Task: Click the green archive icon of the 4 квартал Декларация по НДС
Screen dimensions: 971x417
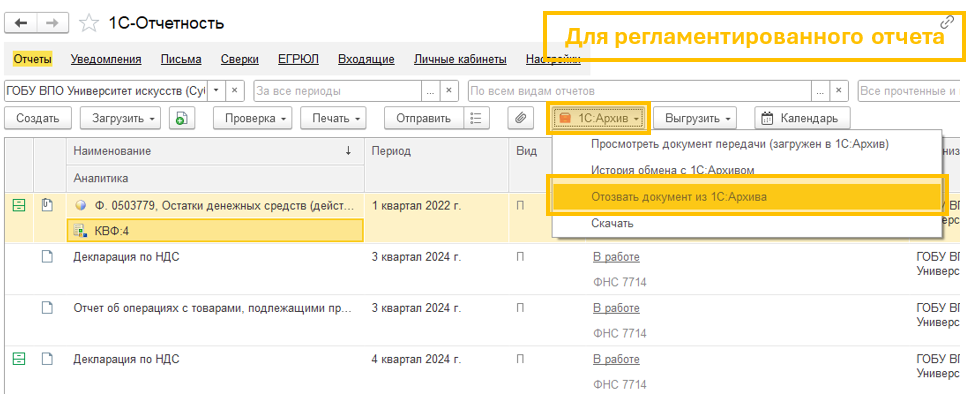Action: pyautogui.click(x=19, y=359)
